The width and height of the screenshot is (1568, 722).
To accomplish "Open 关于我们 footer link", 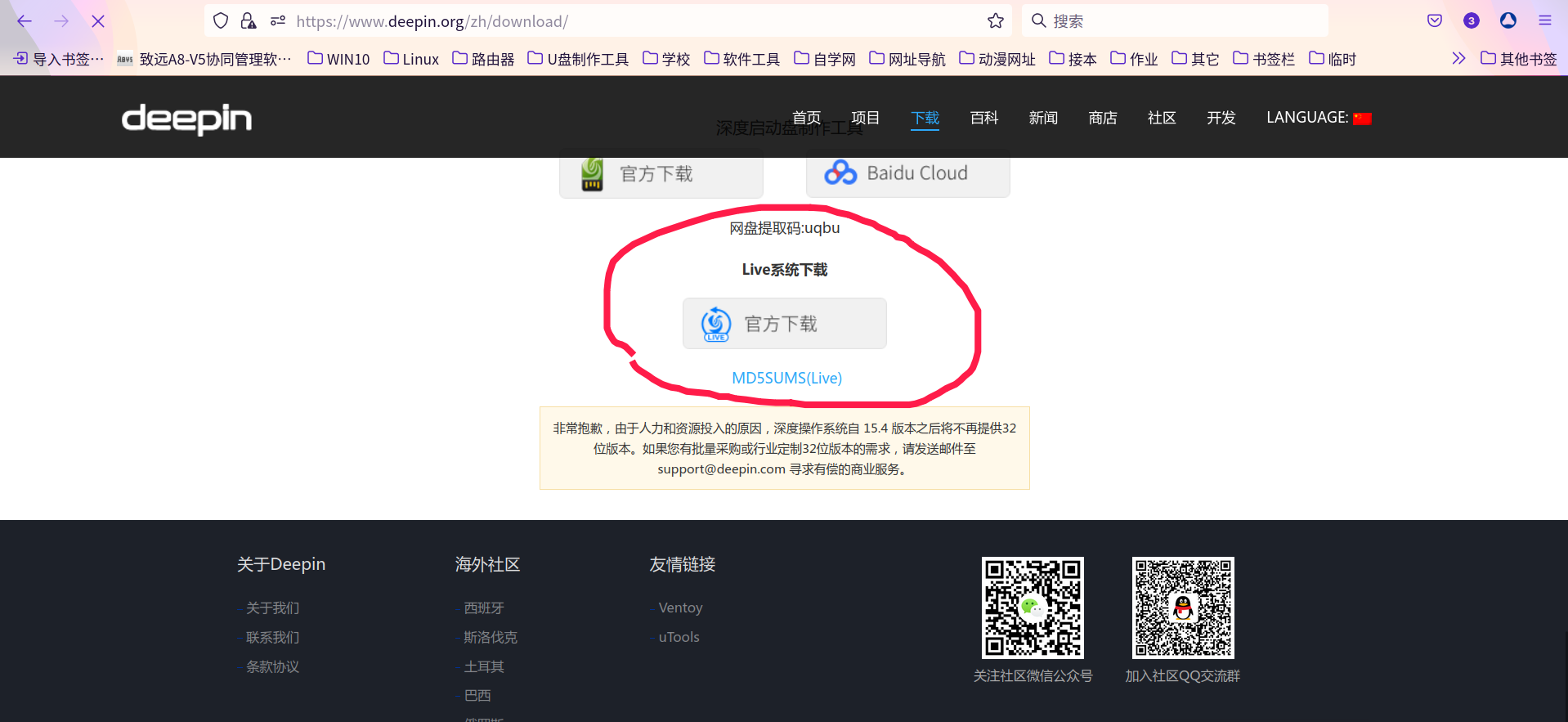I will (272, 608).
